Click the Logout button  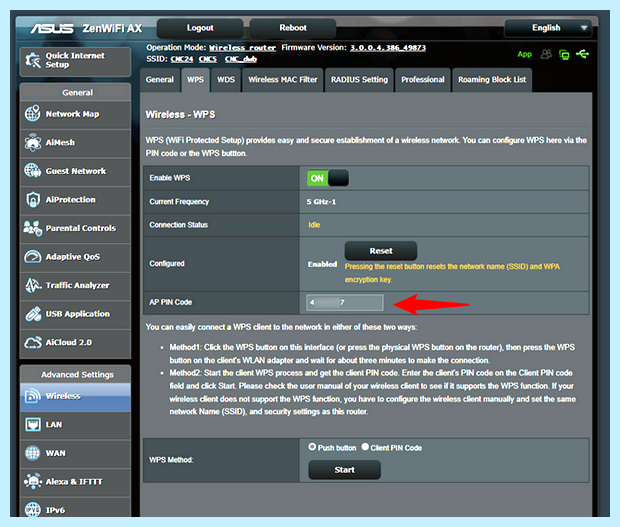click(200, 28)
